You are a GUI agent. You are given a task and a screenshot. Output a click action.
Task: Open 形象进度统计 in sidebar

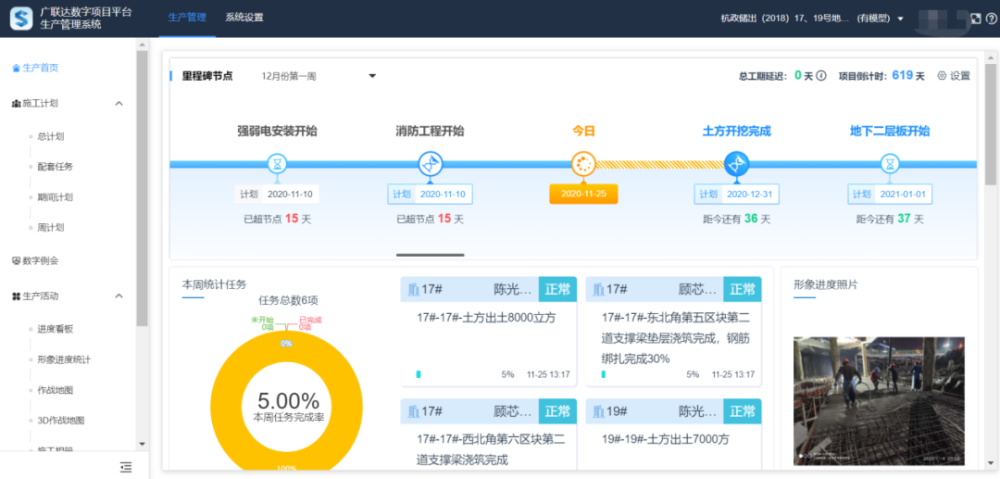[64, 360]
